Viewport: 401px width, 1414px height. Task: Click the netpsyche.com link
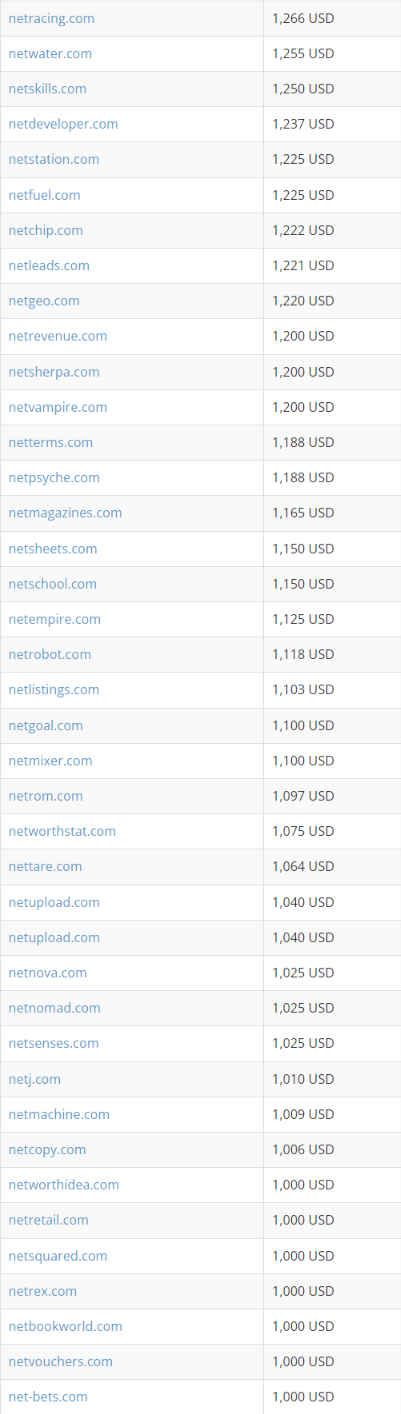click(x=54, y=477)
